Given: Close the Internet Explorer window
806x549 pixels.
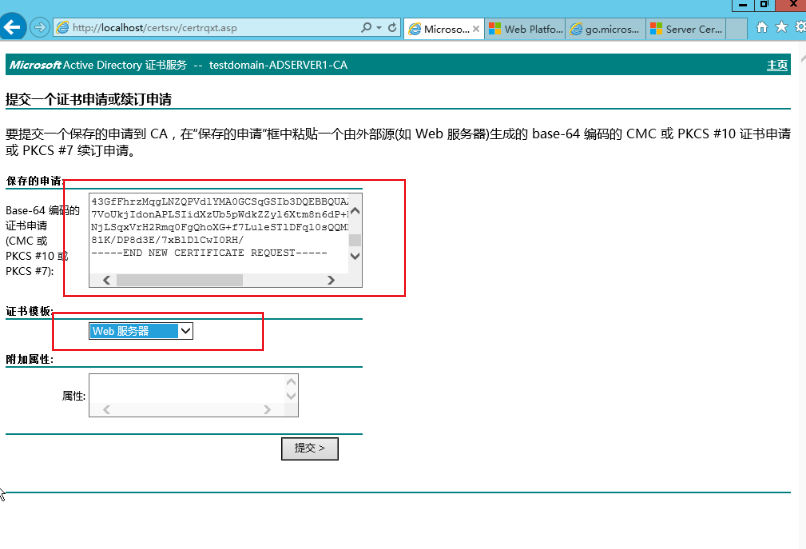Looking at the screenshot, I should [x=791, y=5].
